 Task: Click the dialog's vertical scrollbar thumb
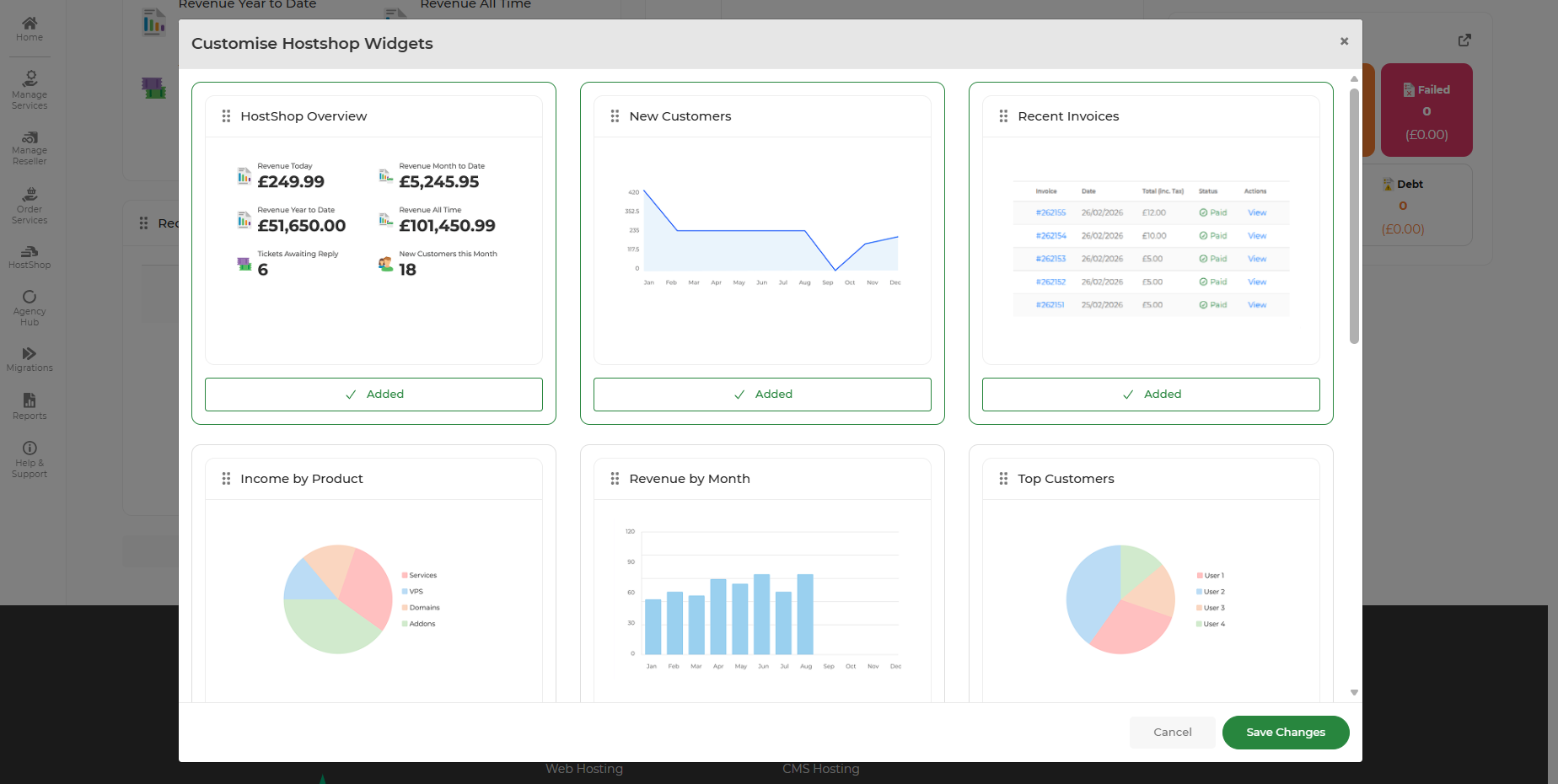[1354, 216]
